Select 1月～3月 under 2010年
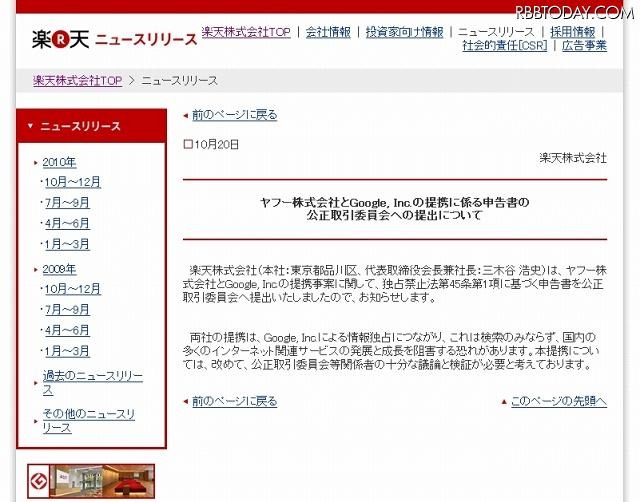Screen dimensions: 640x502 click(67, 244)
